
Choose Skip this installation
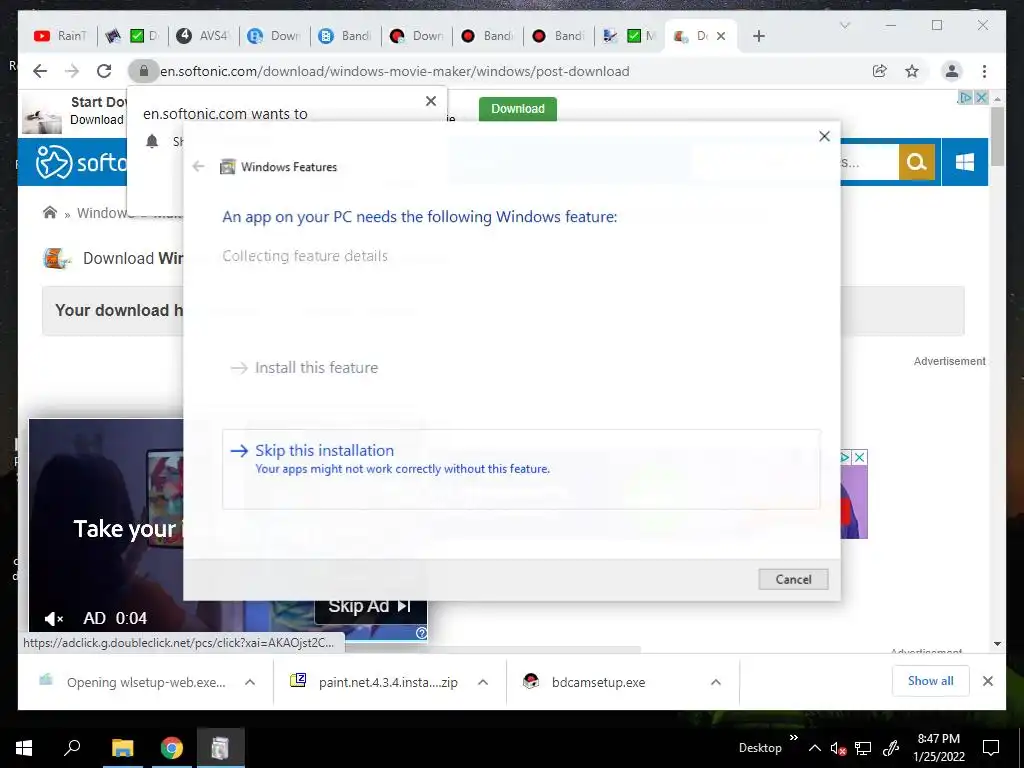pyautogui.click(x=520, y=469)
